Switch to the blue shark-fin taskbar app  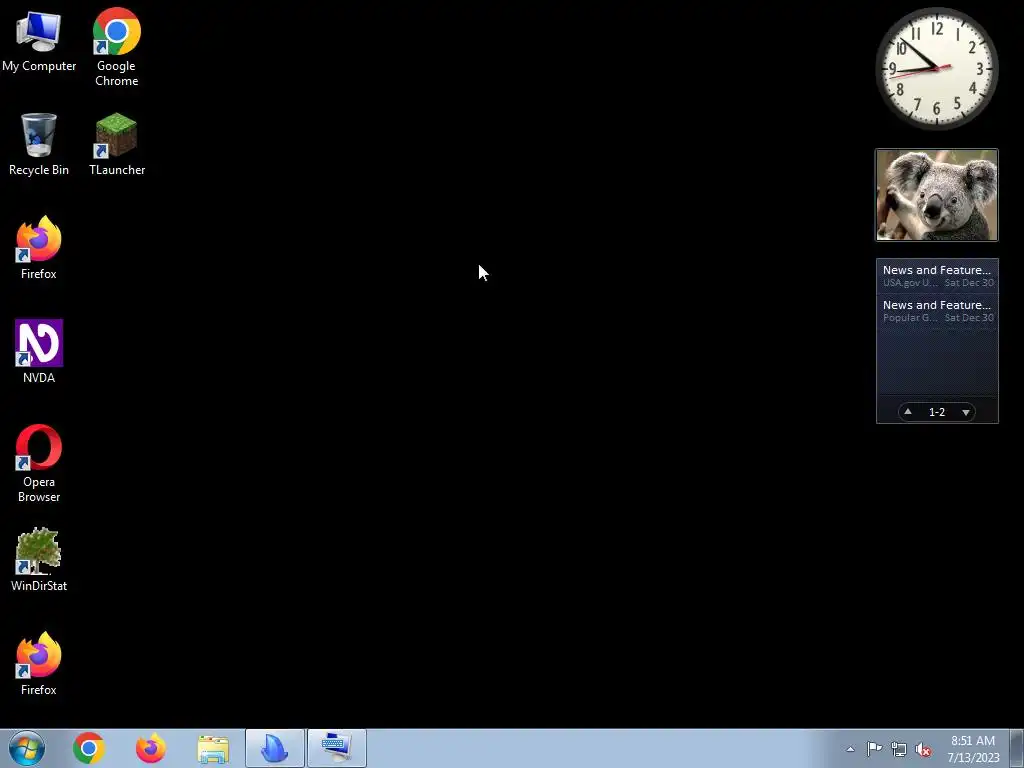(x=274, y=748)
